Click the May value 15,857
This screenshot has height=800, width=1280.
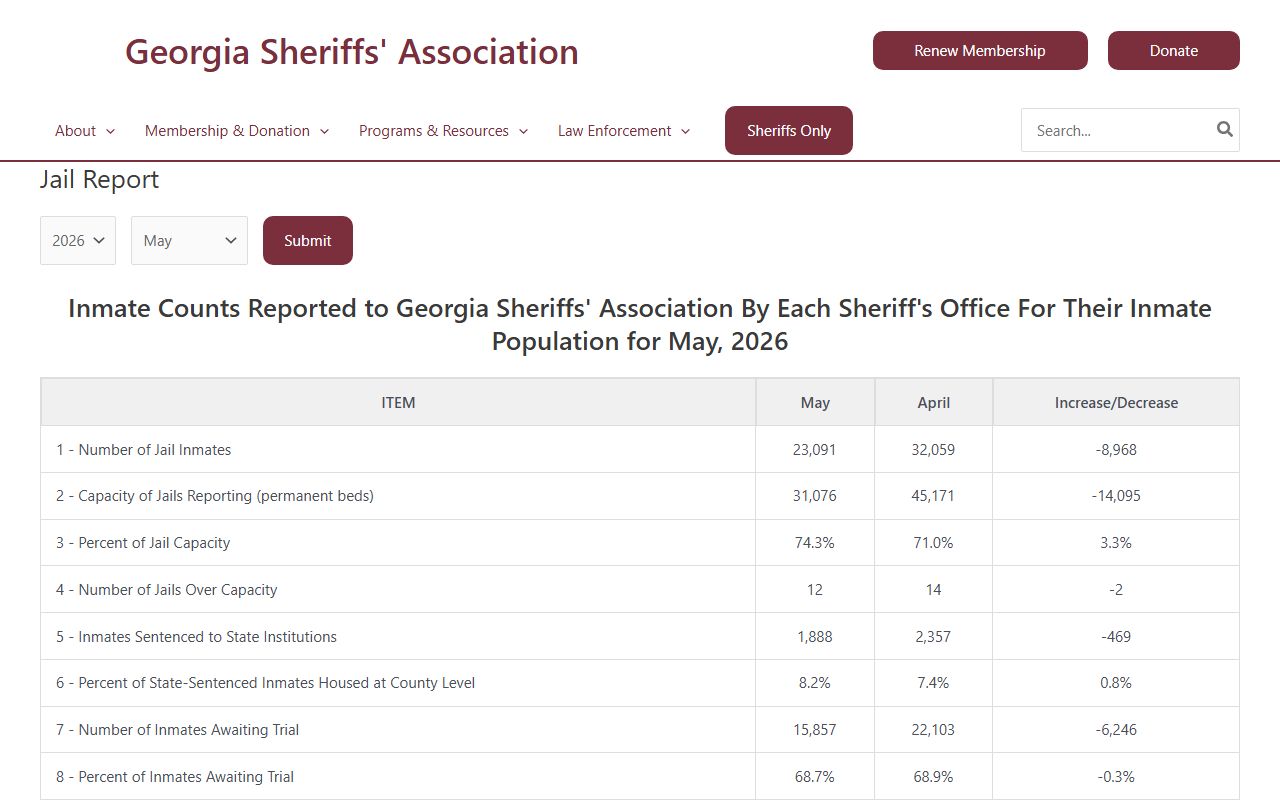[x=815, y=730]
